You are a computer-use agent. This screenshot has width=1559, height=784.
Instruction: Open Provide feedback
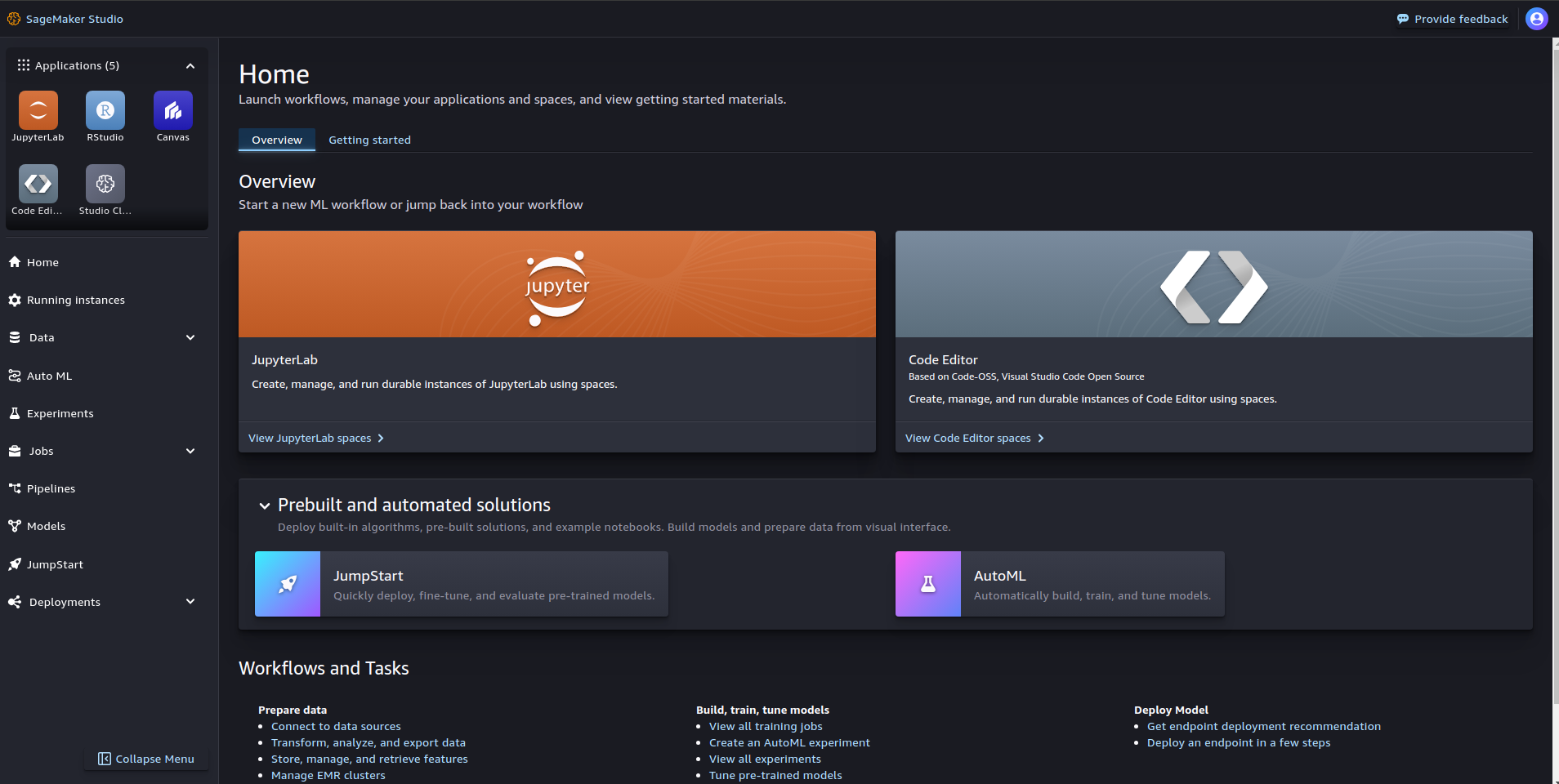click(x=1454, y=18)
